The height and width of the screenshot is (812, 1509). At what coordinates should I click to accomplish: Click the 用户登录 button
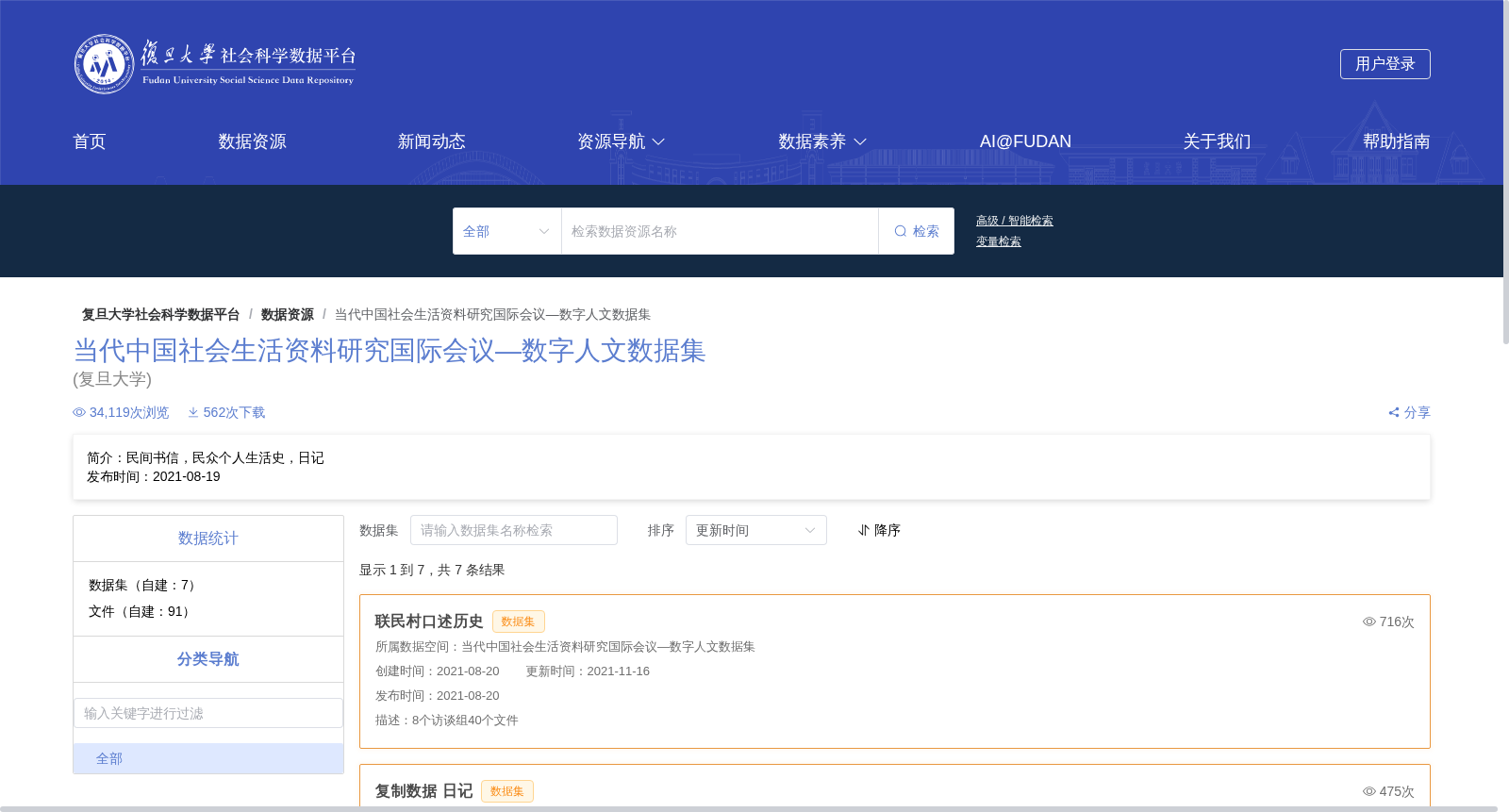click(x=1385, y=64)
